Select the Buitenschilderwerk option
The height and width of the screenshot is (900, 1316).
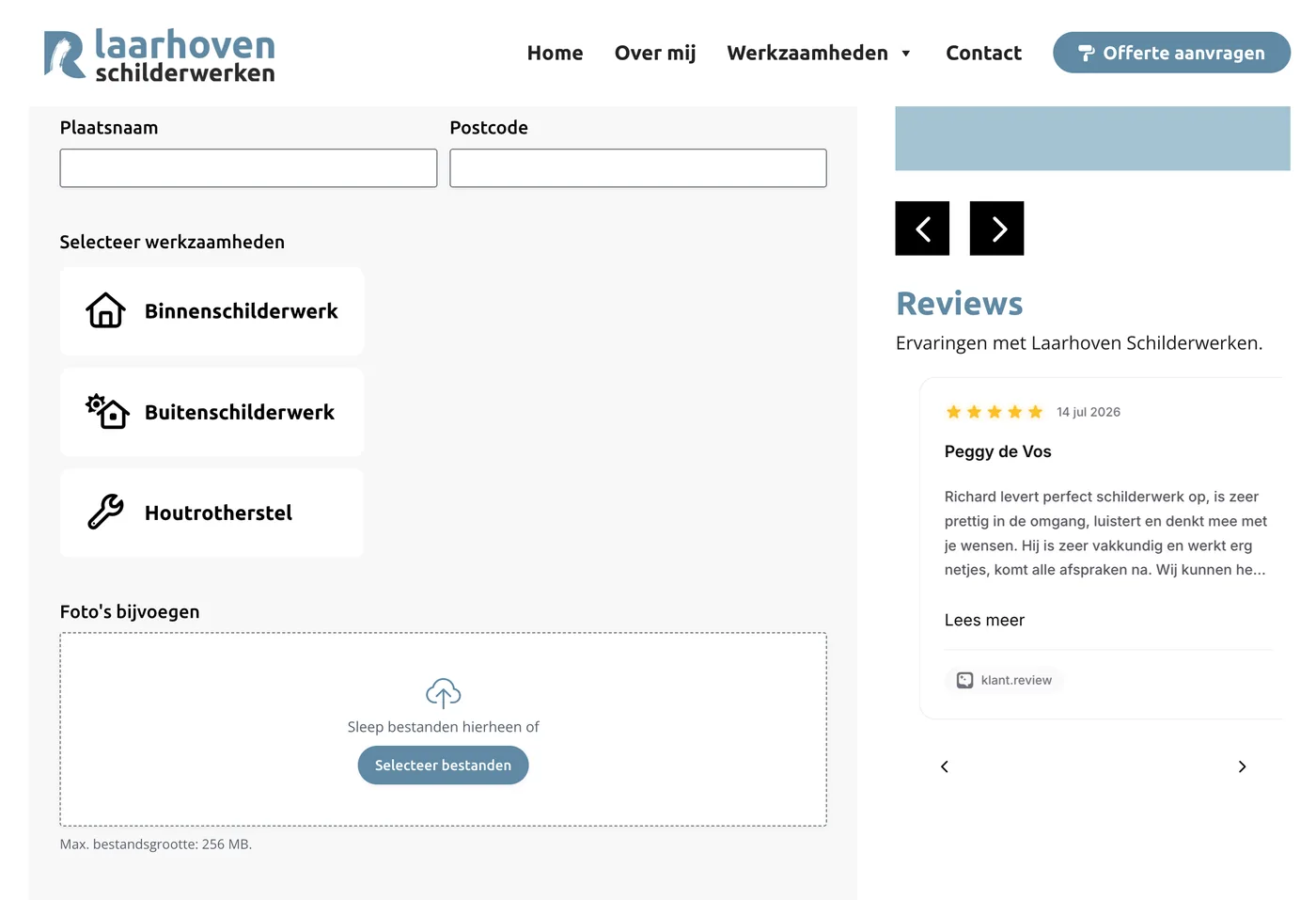211,412
